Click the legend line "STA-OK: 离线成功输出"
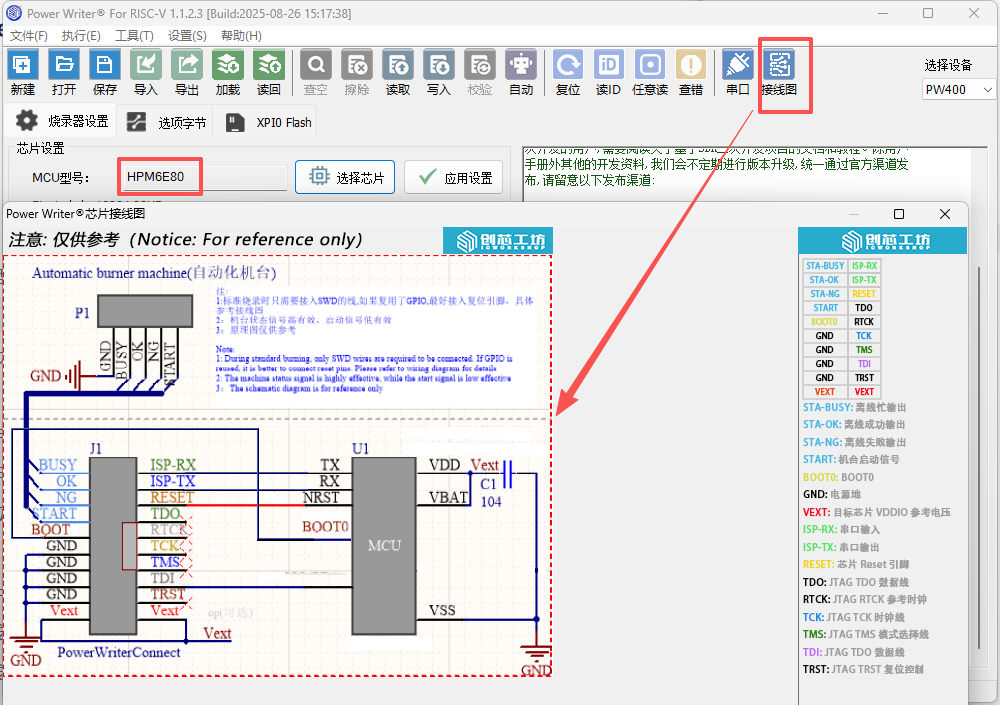 (x=854, y=424)
